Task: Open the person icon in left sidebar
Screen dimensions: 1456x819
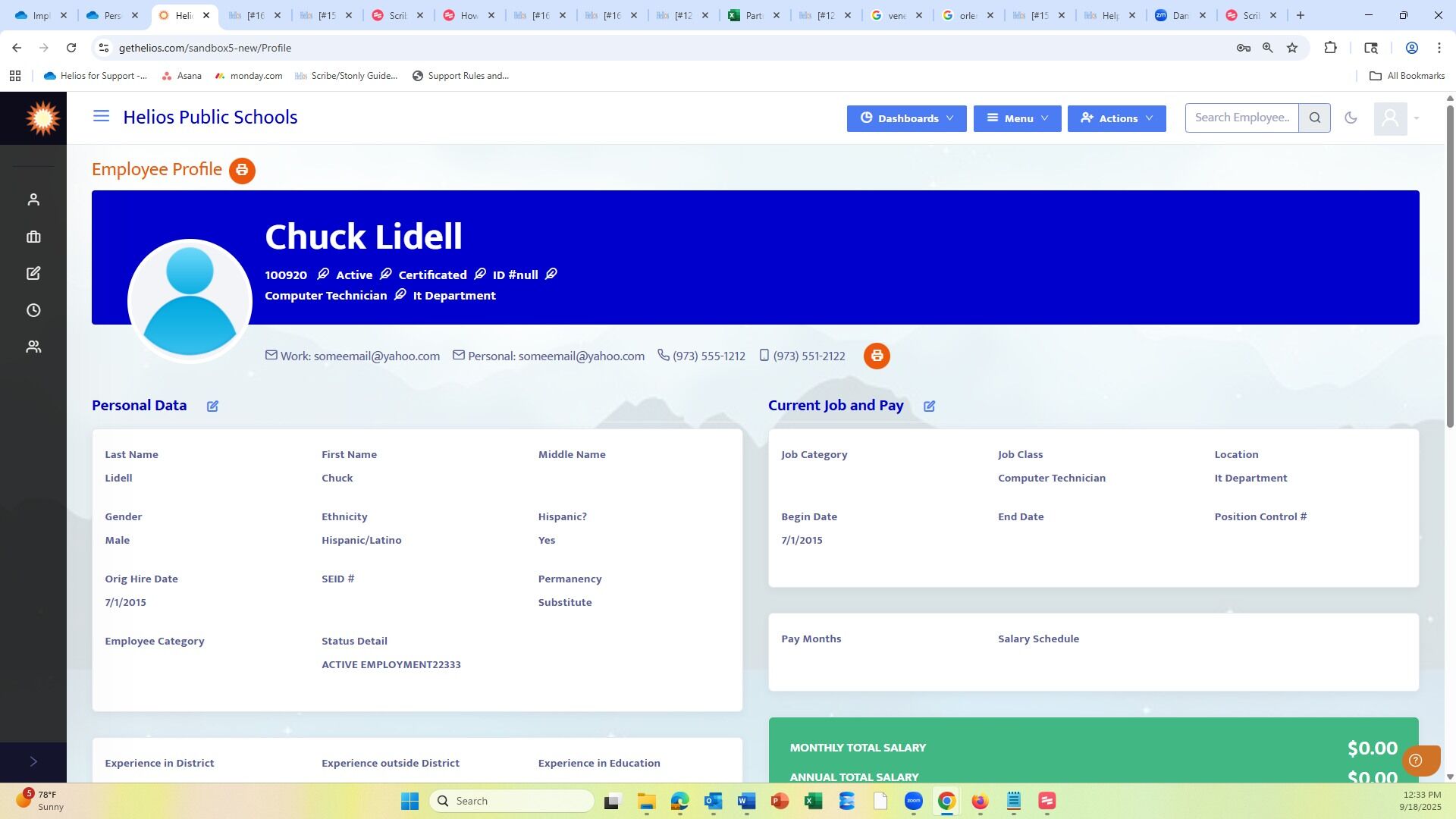Action: [33, 199]
